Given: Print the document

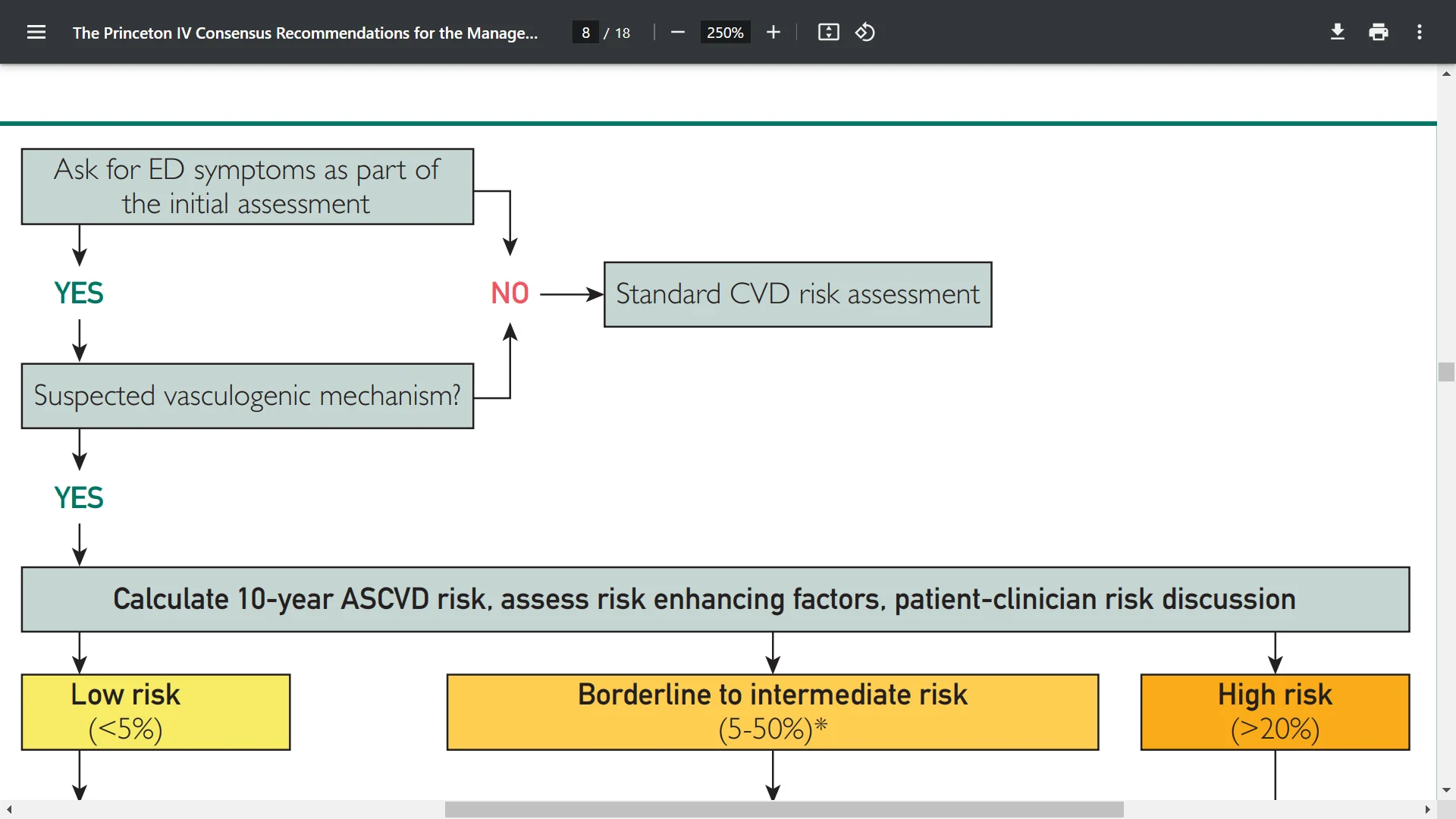Looking at the screenshot, I should pos(1379,33).
